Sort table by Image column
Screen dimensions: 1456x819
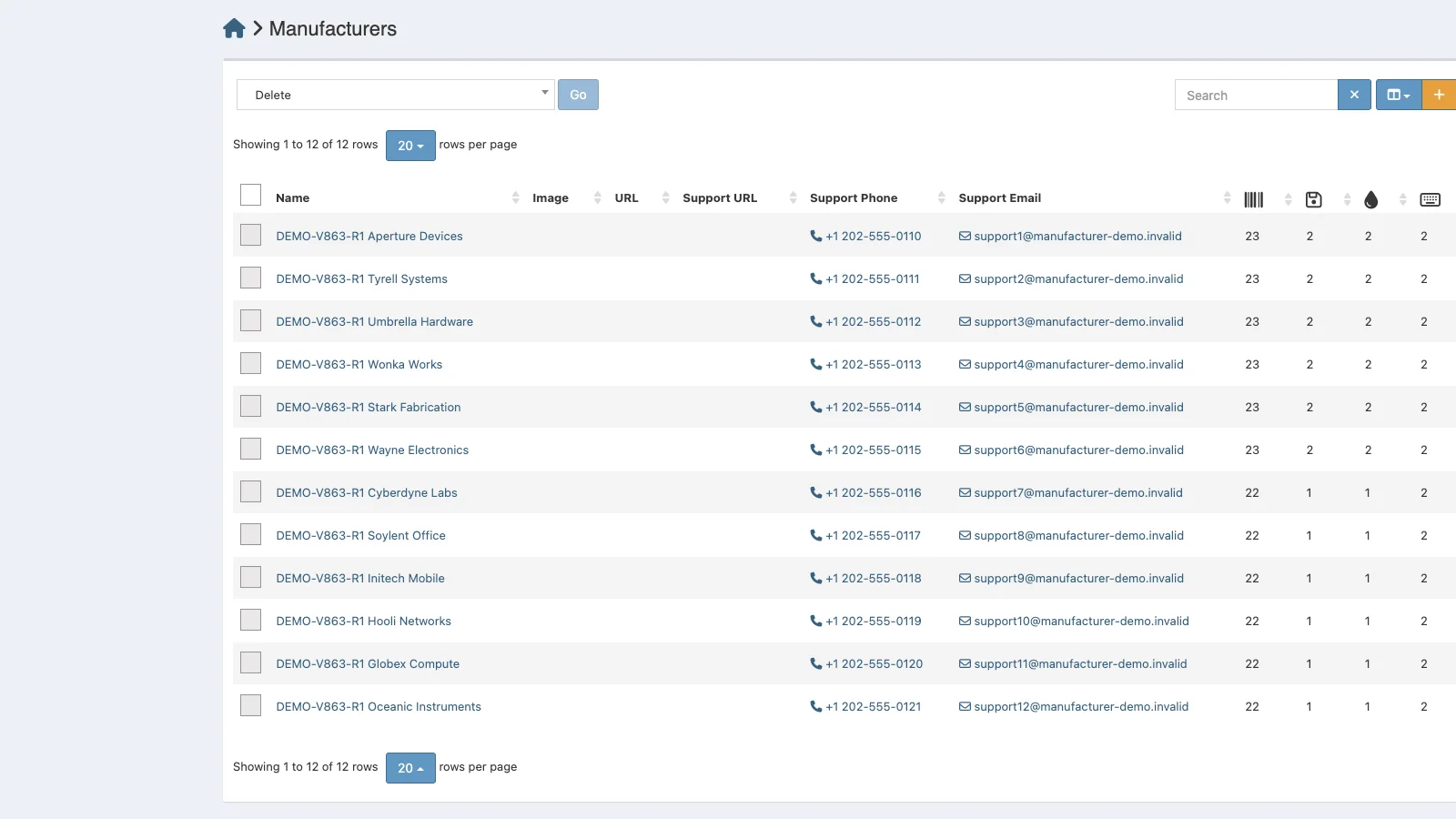[x=551, y=197]
